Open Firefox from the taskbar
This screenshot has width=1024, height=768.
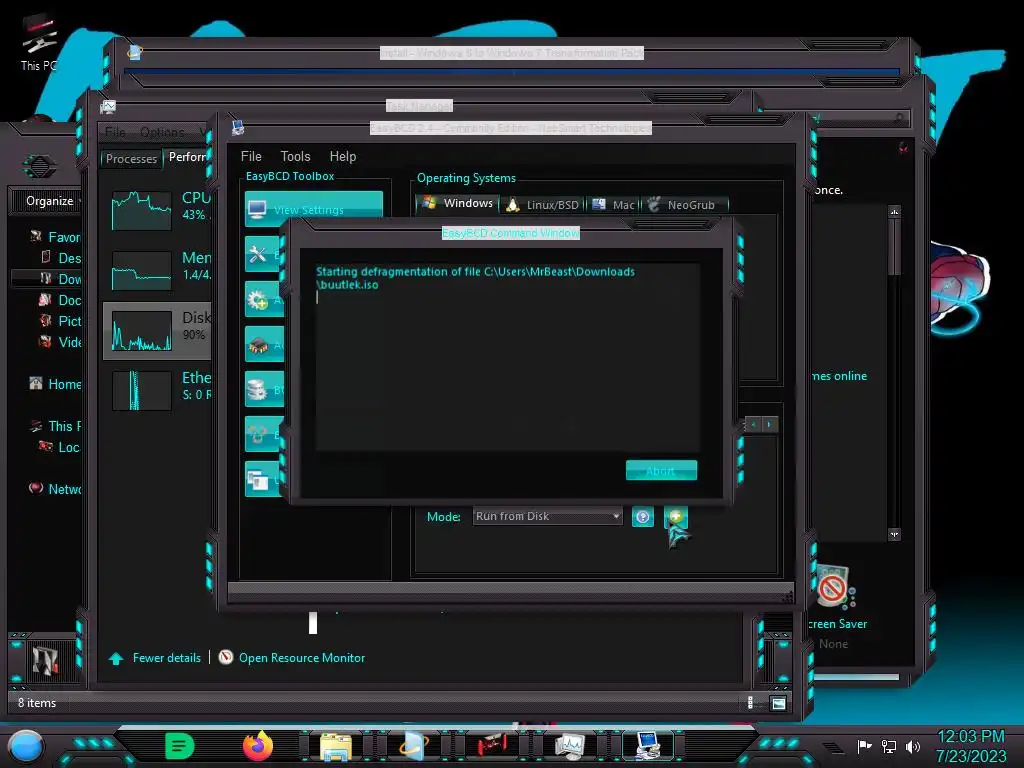tap(258, 746)
